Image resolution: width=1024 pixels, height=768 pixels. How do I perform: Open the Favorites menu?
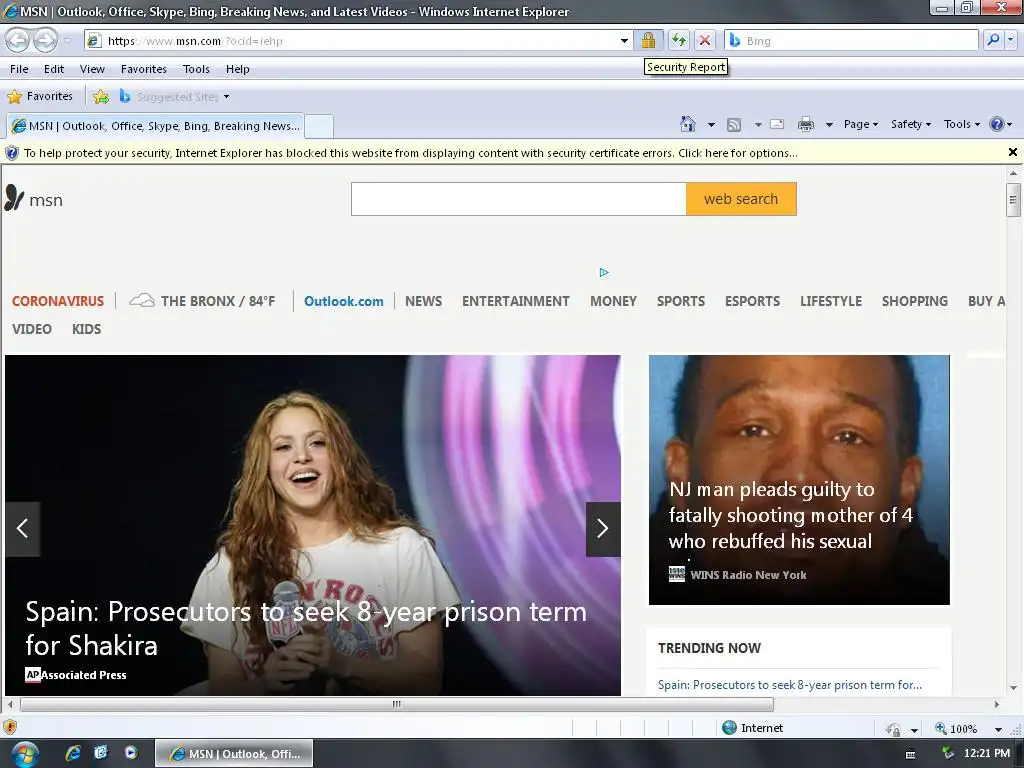pos(144,69)
